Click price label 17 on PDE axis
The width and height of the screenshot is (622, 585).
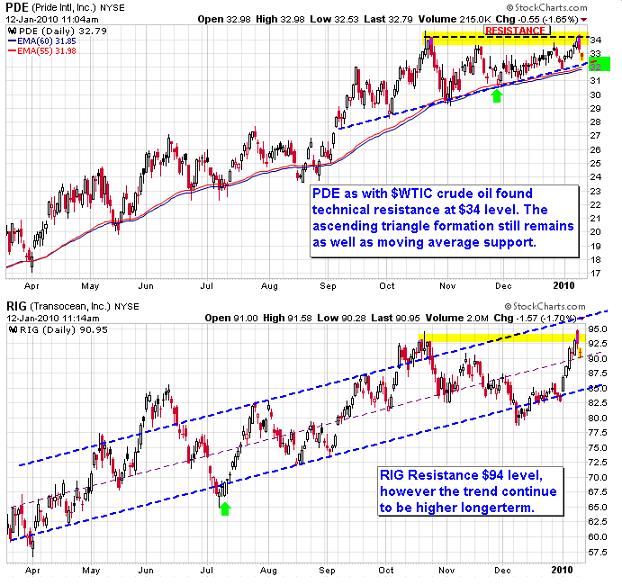pos(595,273)
